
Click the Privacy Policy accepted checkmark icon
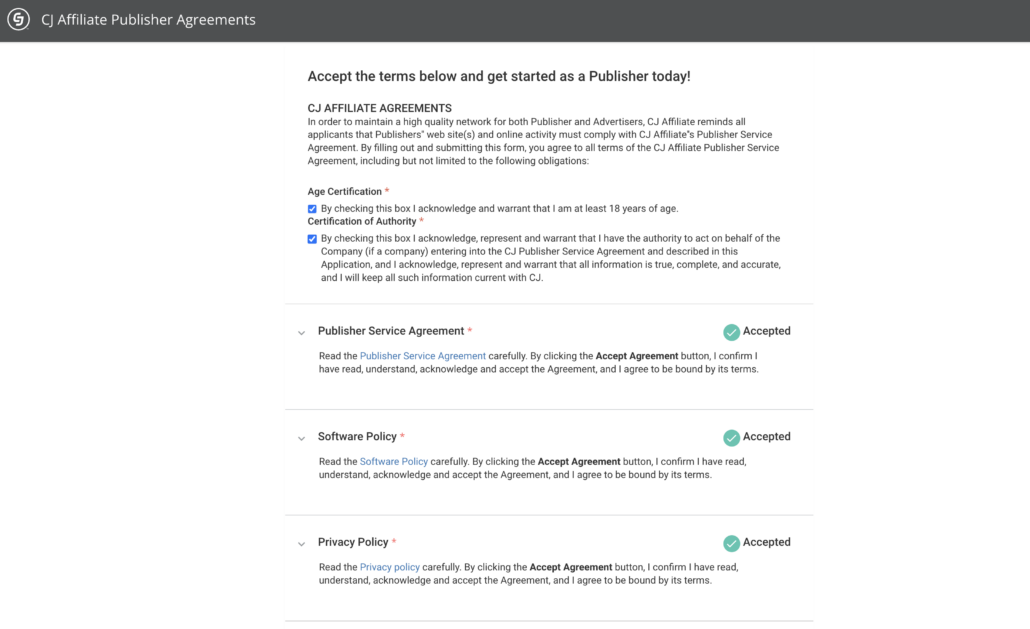732,543
